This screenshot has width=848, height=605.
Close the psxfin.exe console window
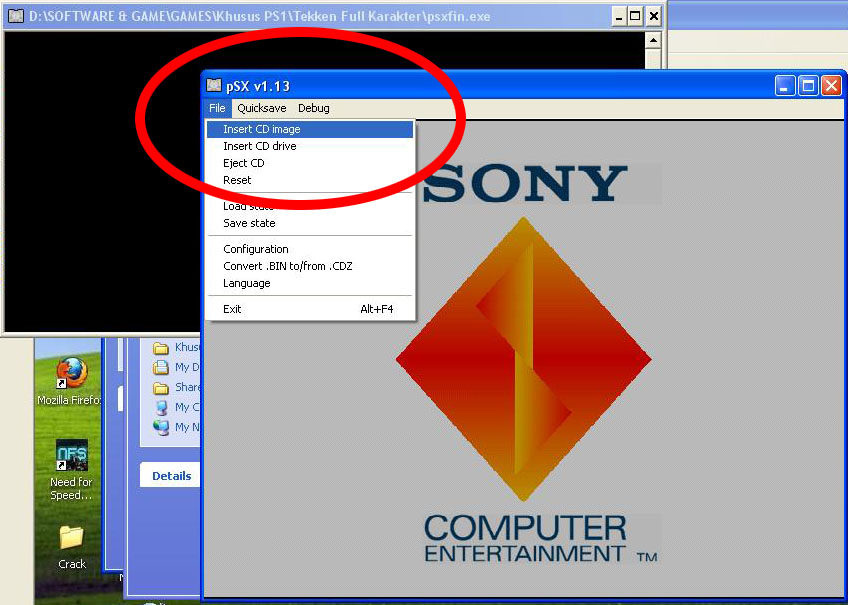tap(653, 16)
